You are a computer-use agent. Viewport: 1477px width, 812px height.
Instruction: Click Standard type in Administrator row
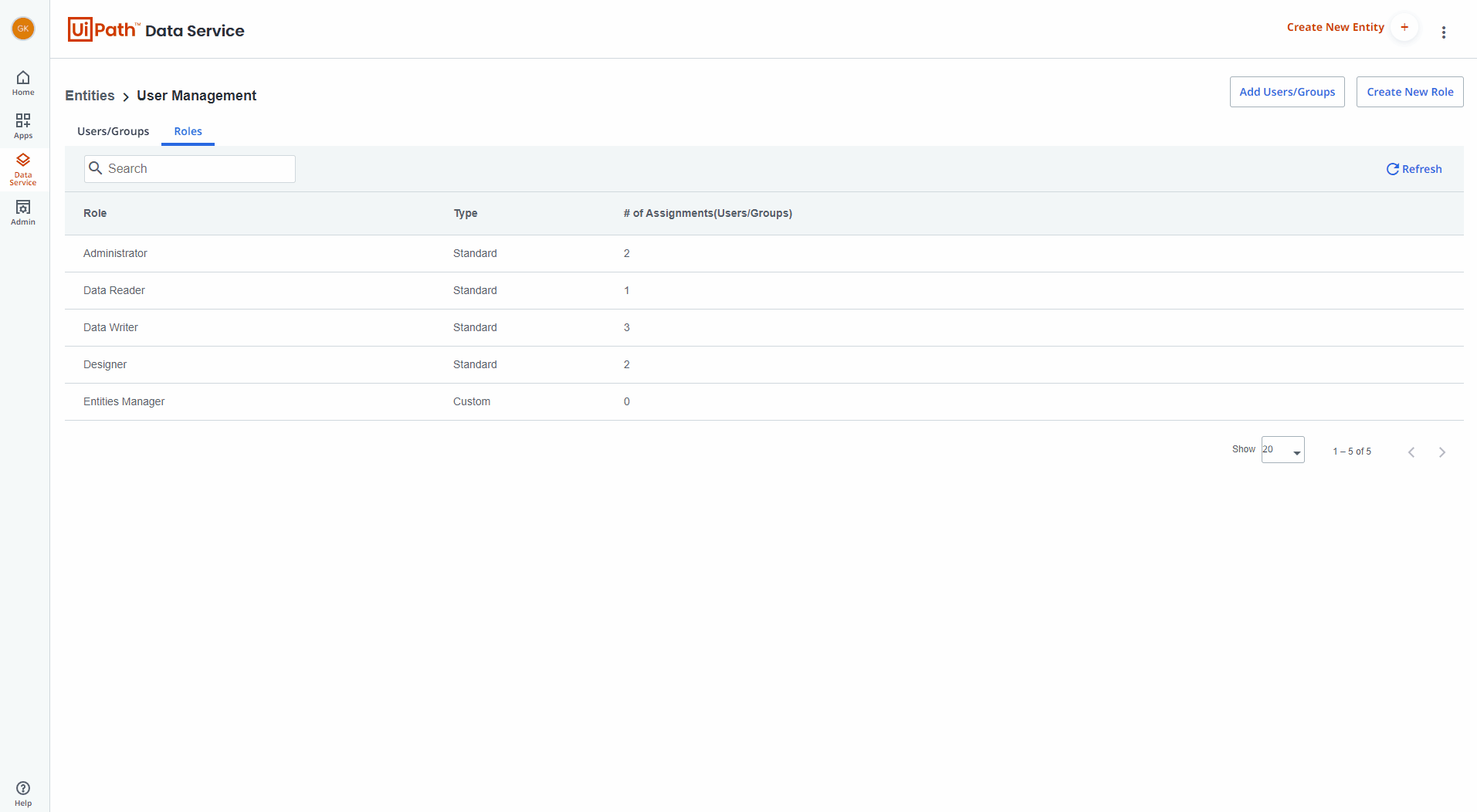pos(475,253)
